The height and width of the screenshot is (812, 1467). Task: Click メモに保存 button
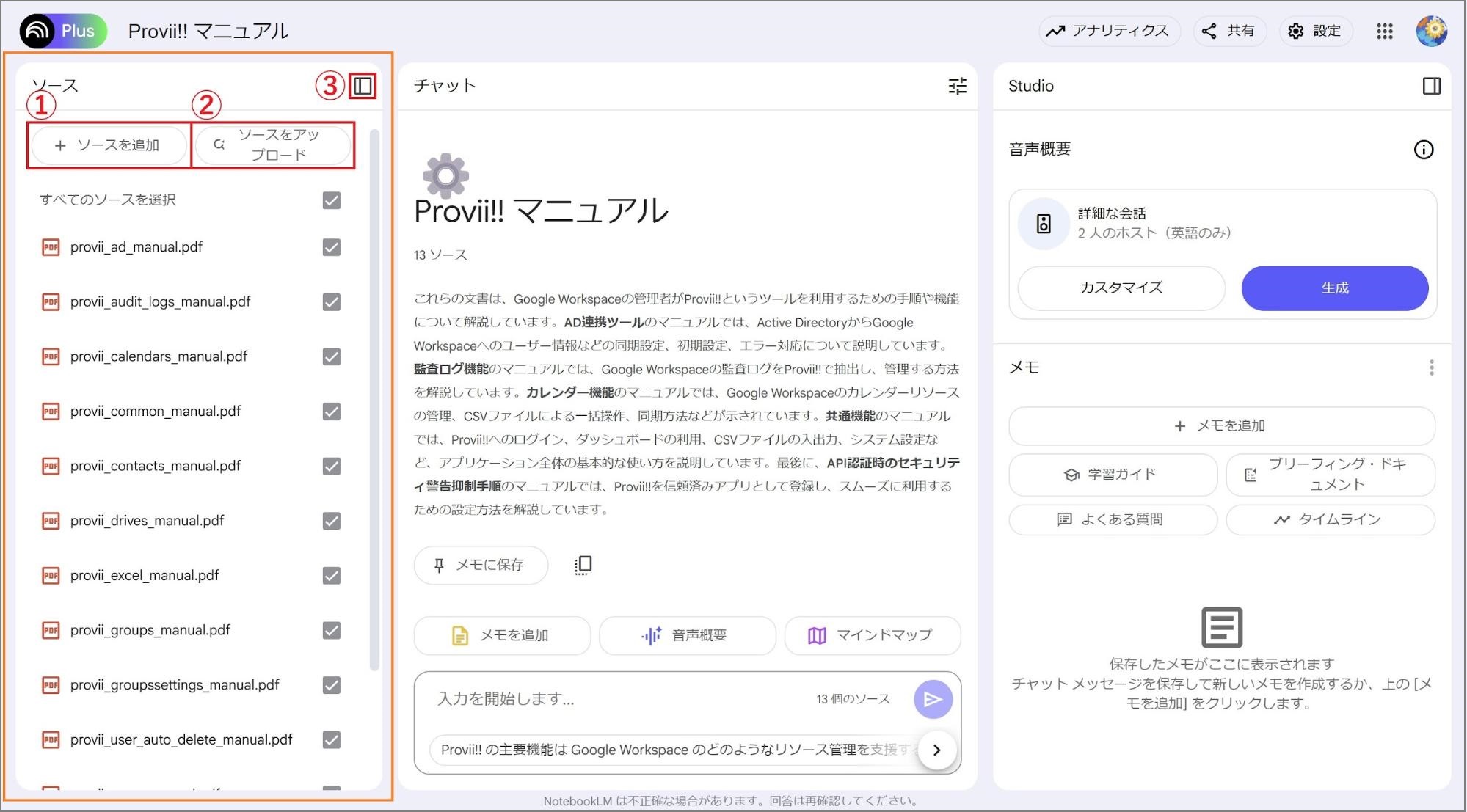(481, 566)
